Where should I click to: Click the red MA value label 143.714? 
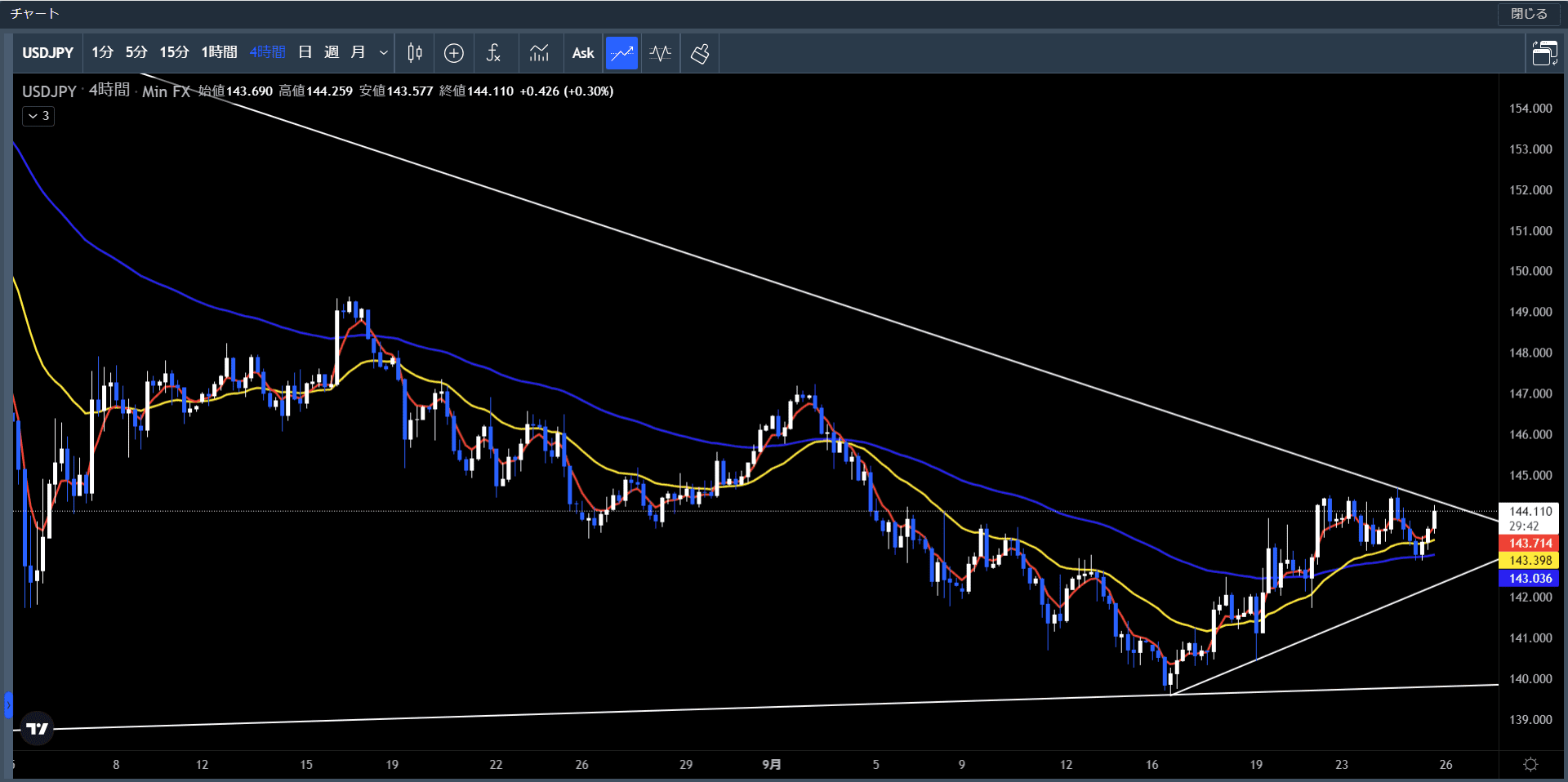tap(1530, 544)
